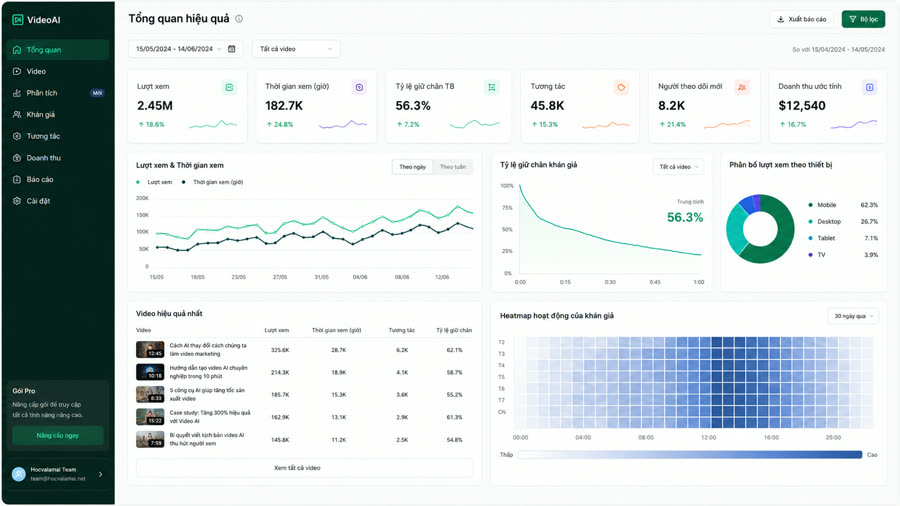This screenshot has width=900, height=506.
Task: Expand Tất cả video dropdown in retention chart
Action: tap(679, 167)
